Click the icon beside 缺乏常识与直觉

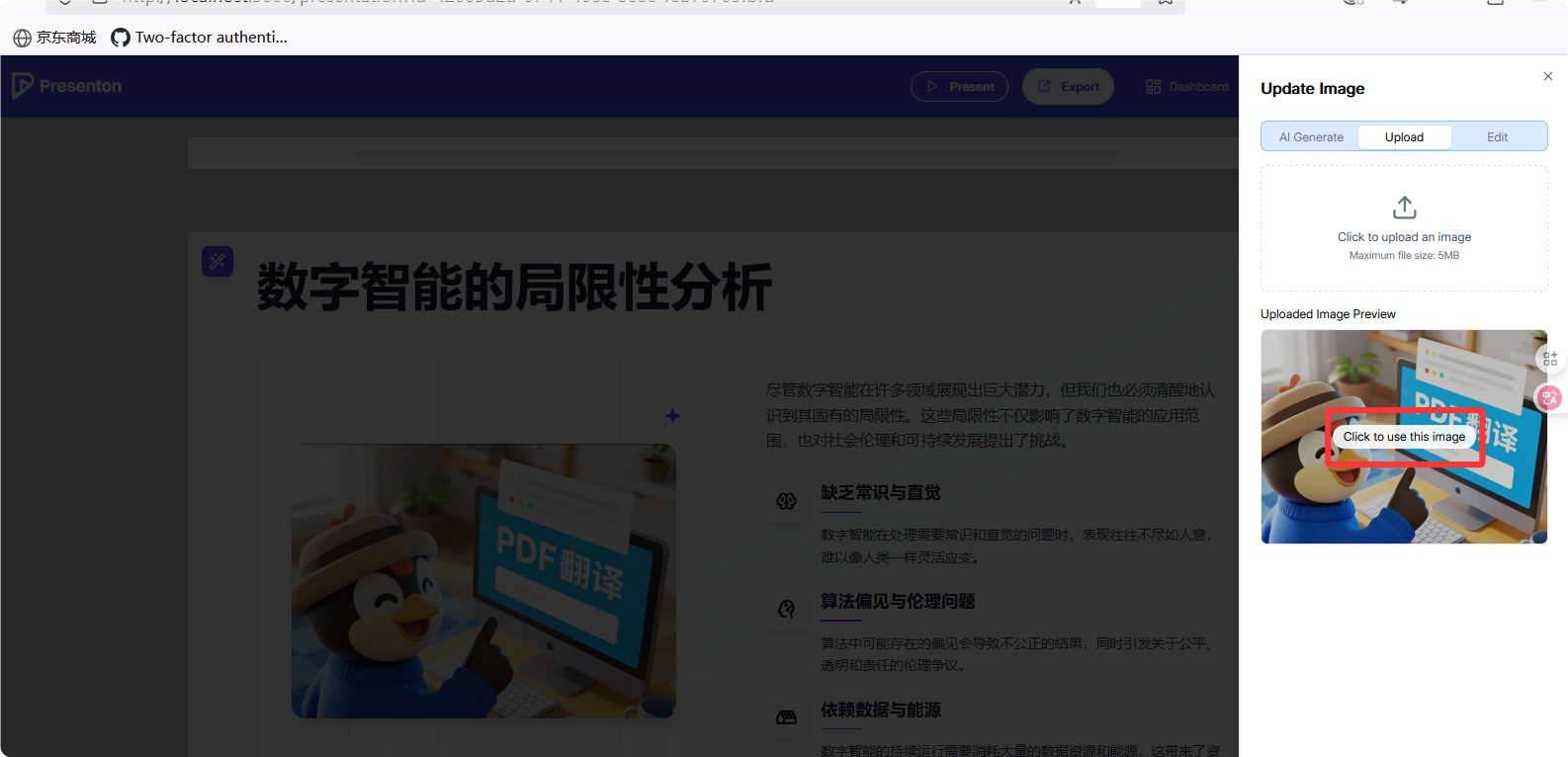point(787,501)
